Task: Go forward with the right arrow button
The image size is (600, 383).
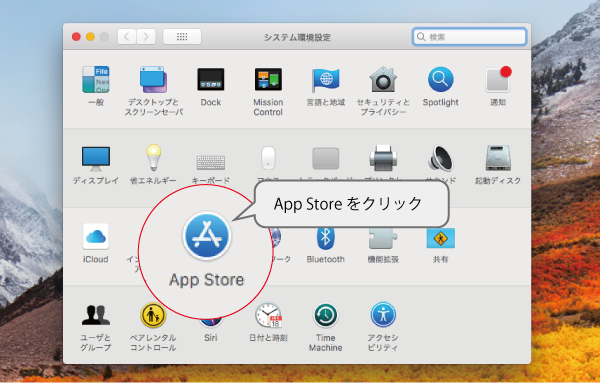Action: (x=146, y=37)
